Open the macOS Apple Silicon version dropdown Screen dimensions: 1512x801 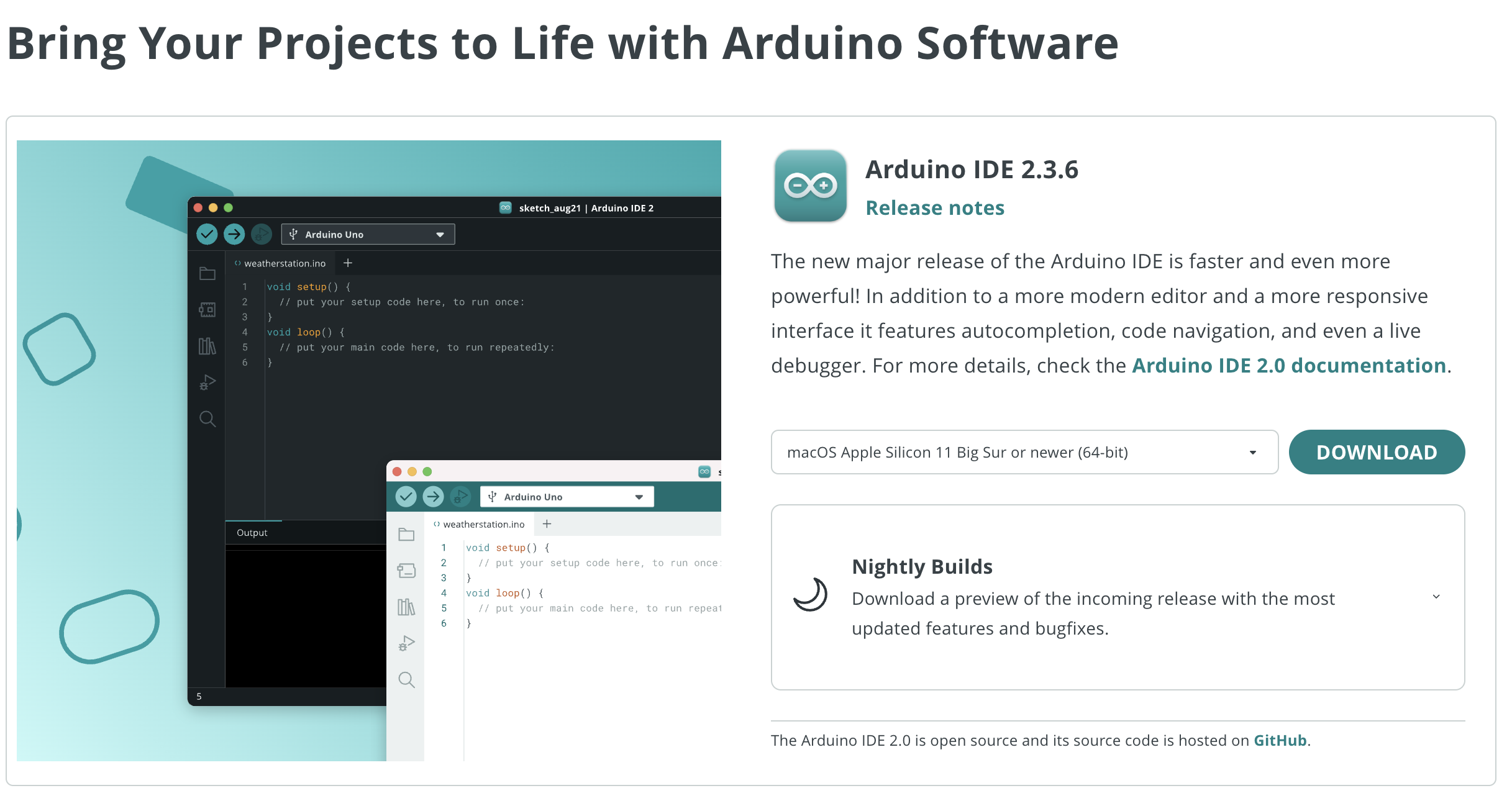(1024, 452)
